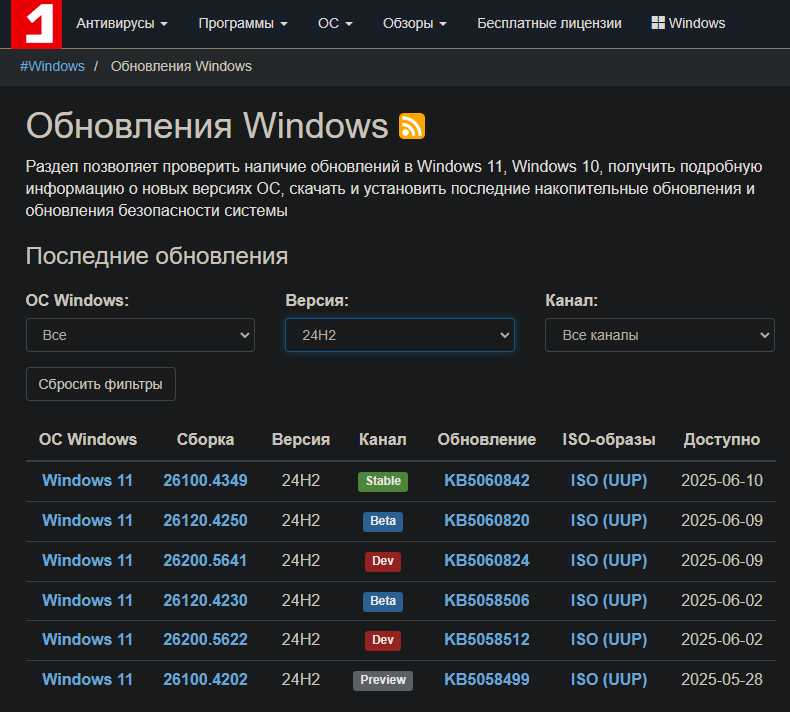Open ISO (UUP) for KB5060824 row
This screenshot has height=712, width=790.
coord(609,560)
